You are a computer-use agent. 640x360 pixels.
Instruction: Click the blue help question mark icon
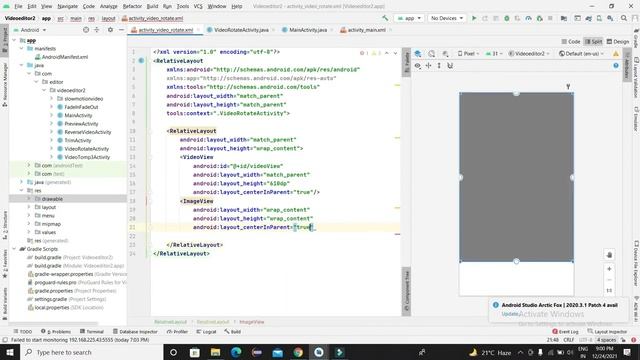(x=616, y=65)
